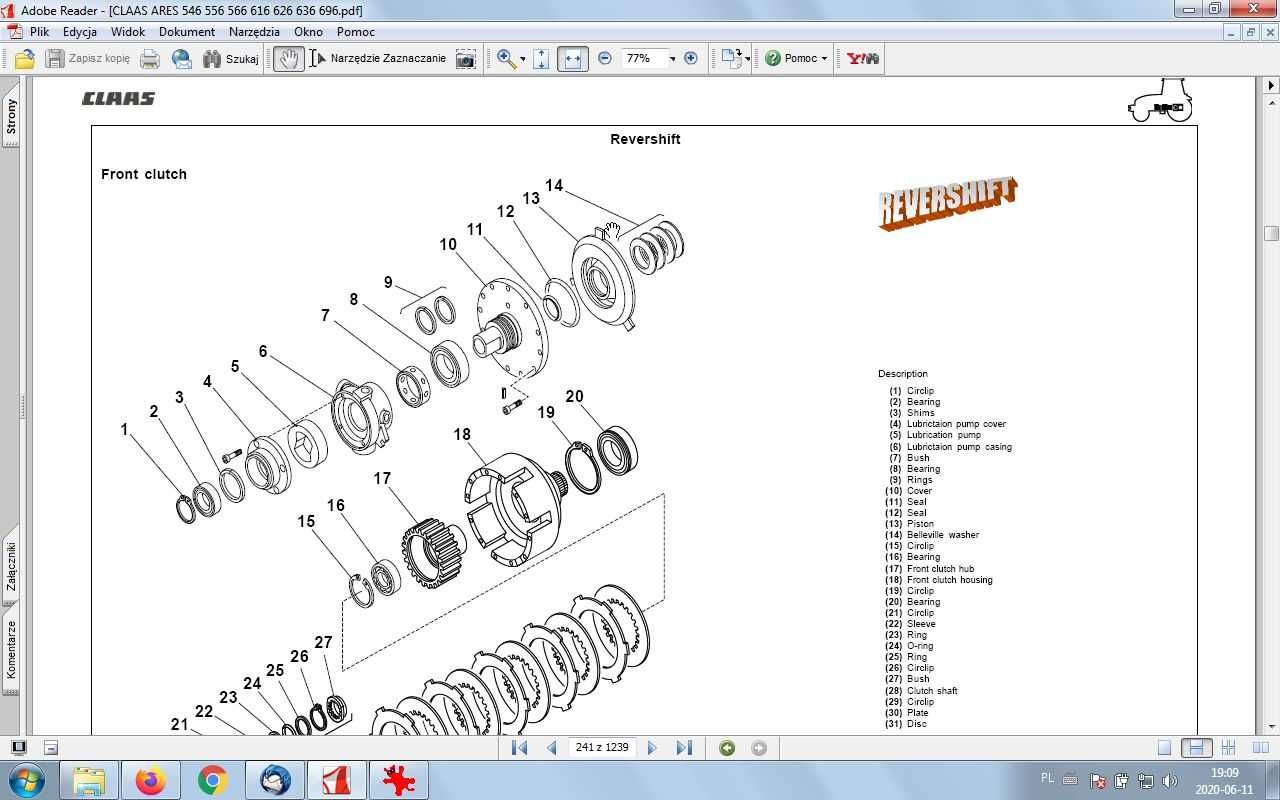Open the Plik menu
This screenshot has height=800, width=1280.
point(40,31)
